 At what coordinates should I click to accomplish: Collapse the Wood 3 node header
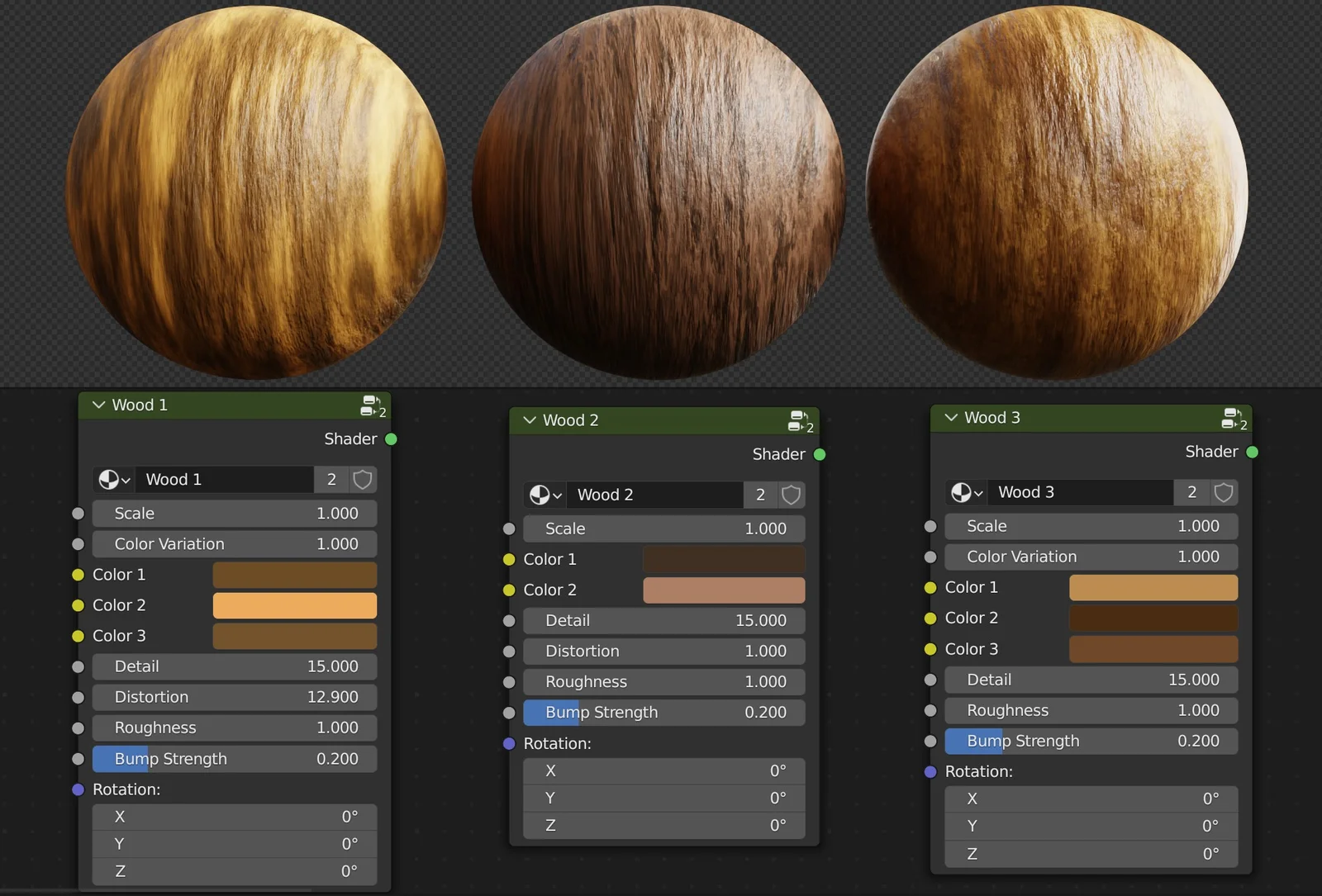click(950, 417)
